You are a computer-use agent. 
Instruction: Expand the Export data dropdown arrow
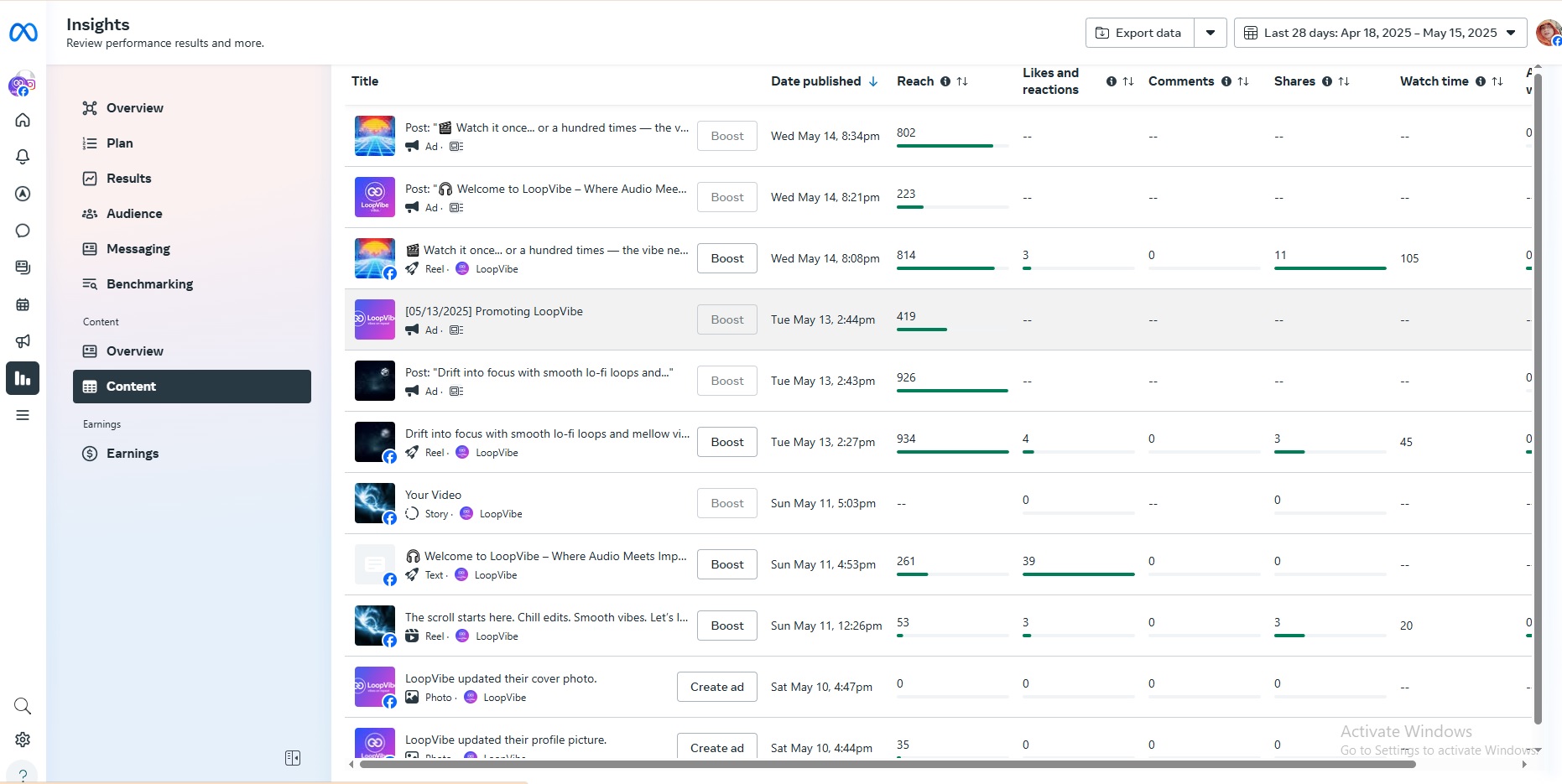click(1211, 33)
